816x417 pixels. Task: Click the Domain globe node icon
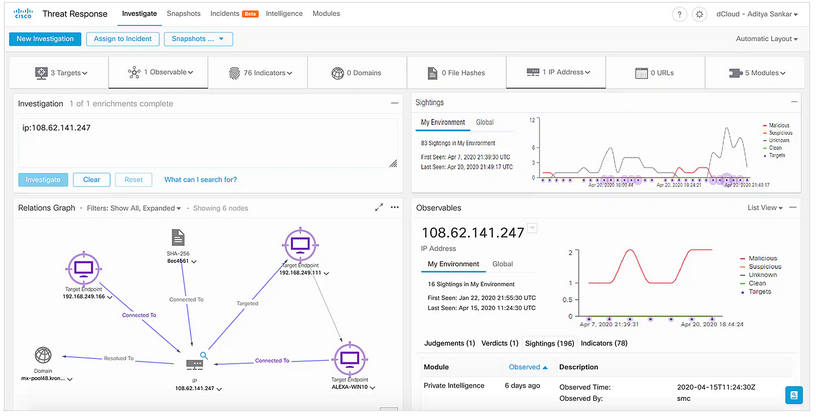[x=43, y=356]
